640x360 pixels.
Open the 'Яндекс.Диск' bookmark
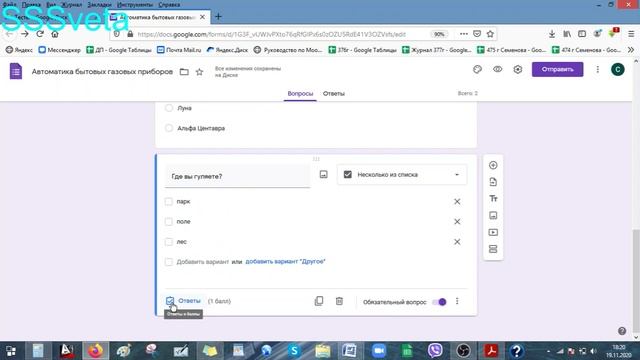point(227,50)
